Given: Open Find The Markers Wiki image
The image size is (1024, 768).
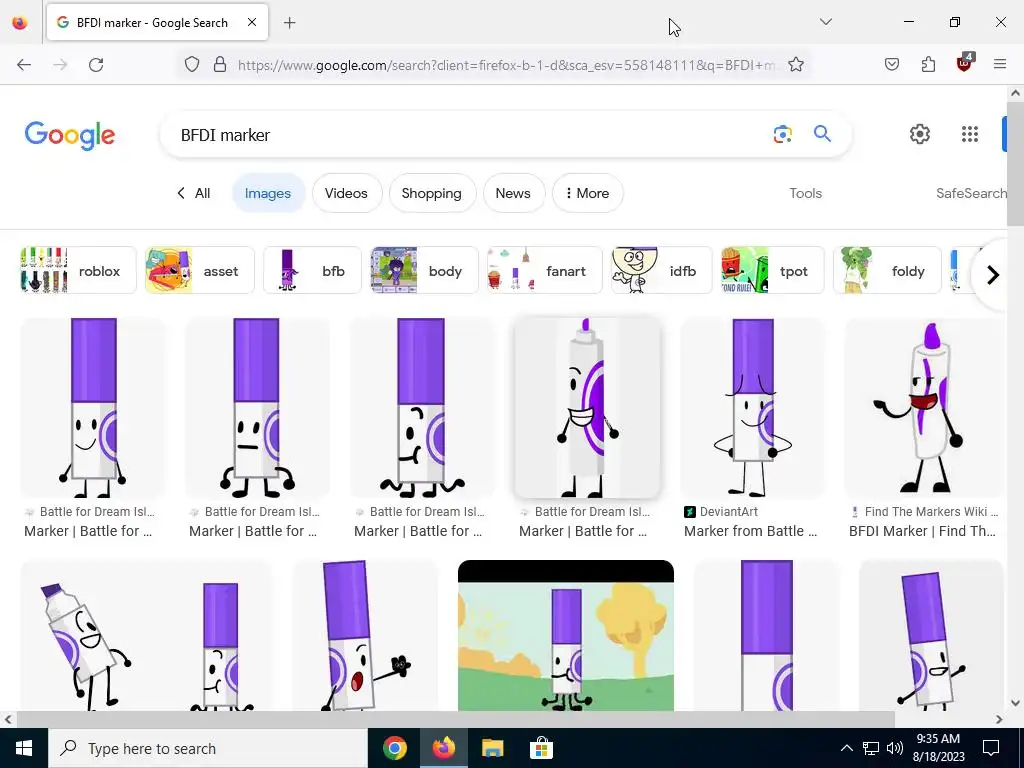Looking at the screenshot, I should click(925, 408).
